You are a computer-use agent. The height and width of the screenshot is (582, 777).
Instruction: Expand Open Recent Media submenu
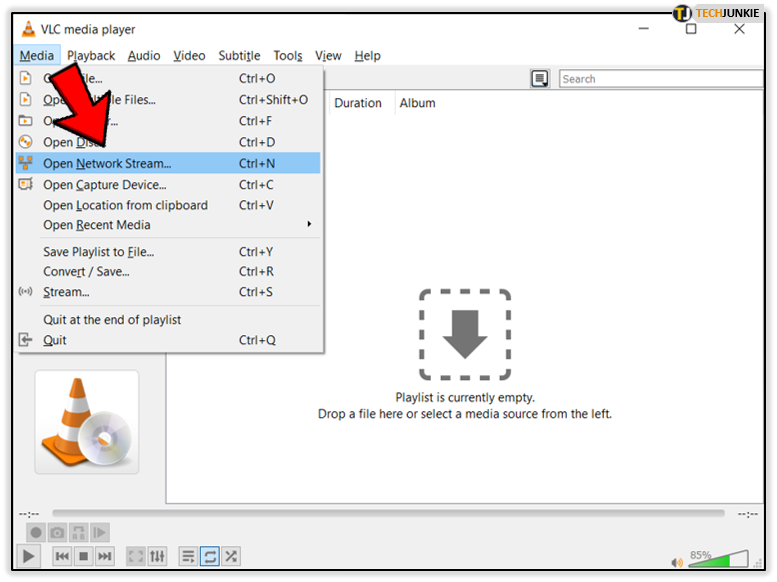pyautogui.click(x=168, y=225)
